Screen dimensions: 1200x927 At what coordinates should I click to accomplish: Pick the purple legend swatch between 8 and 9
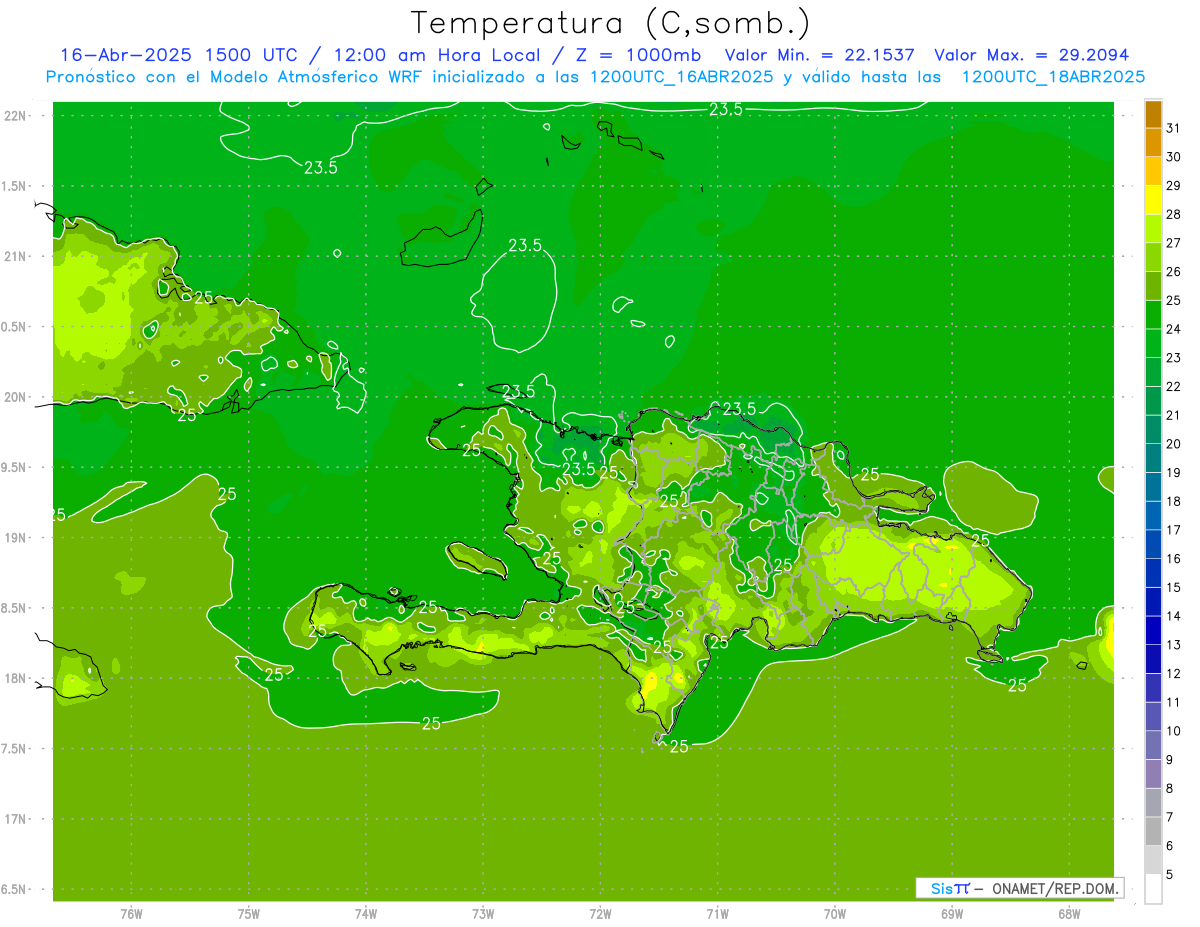(x=1153, y=774)
